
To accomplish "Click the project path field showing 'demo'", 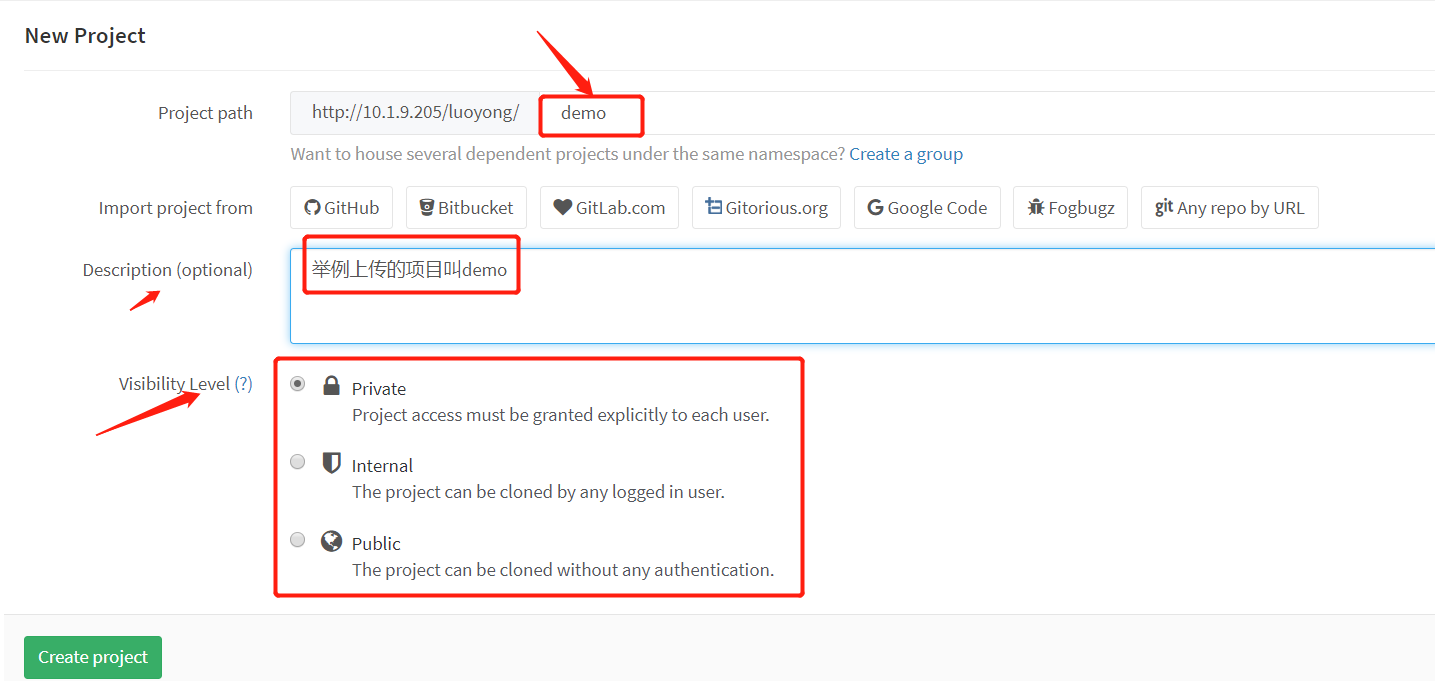I will click(x=590, y=113).
